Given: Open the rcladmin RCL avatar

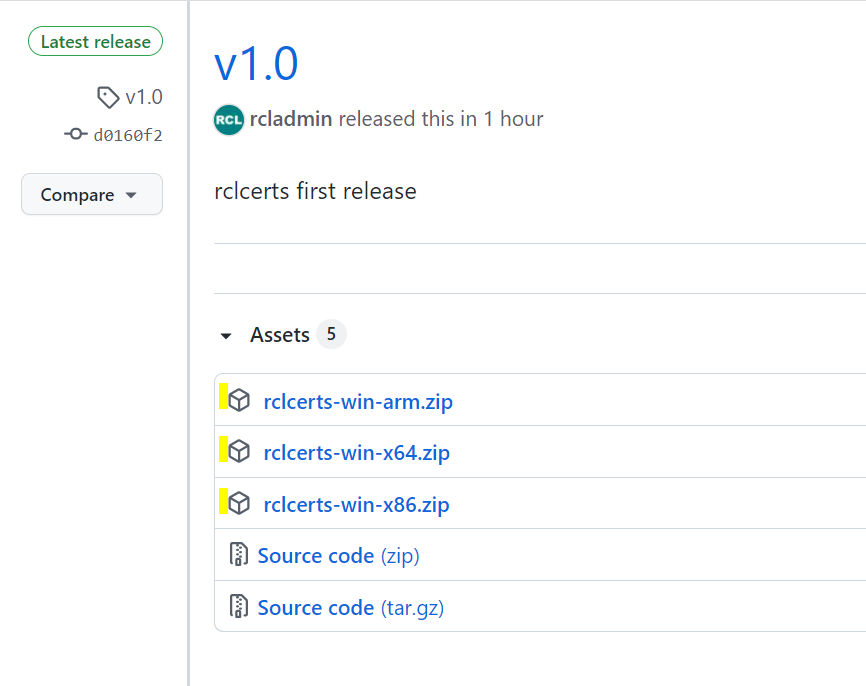Looking at the screenshot, I should [x=229, y=120].
